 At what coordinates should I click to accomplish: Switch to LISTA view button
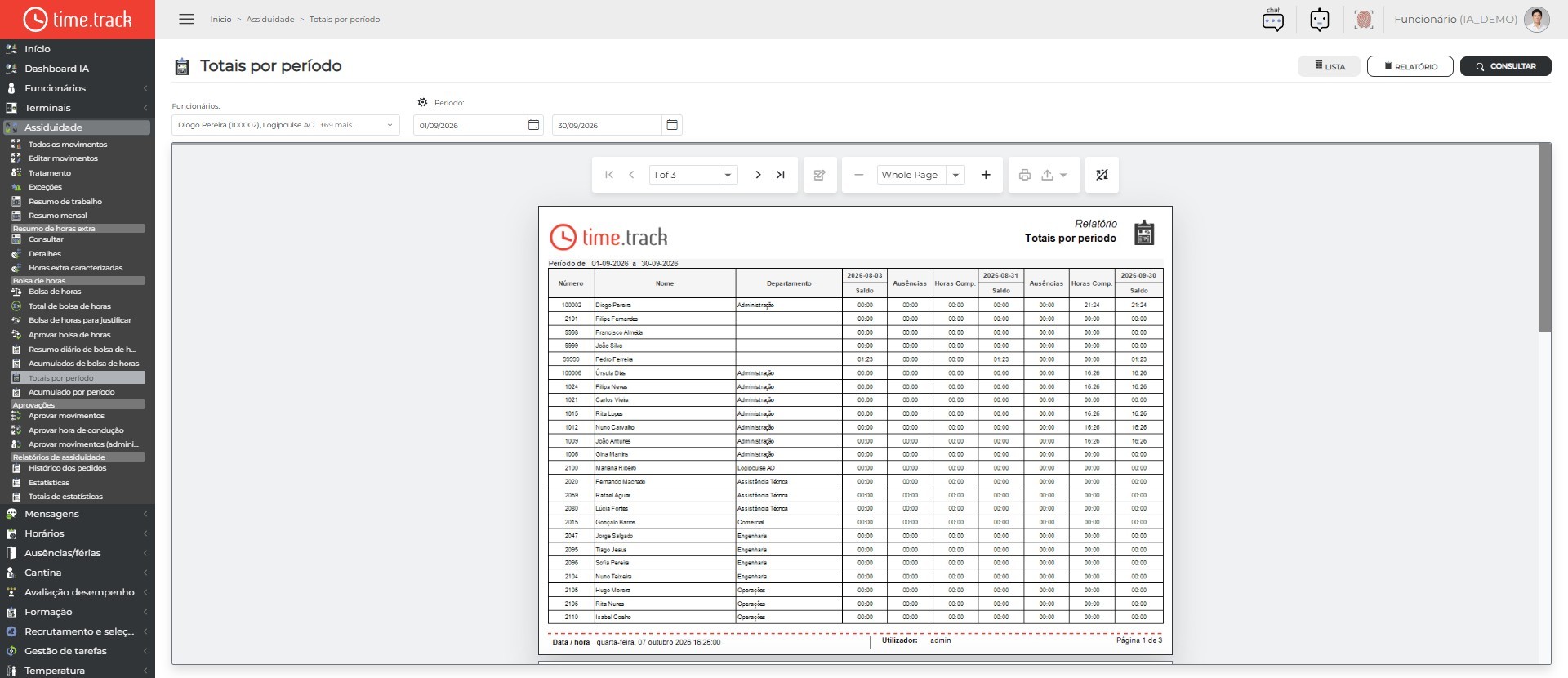tap(1329, 66)
